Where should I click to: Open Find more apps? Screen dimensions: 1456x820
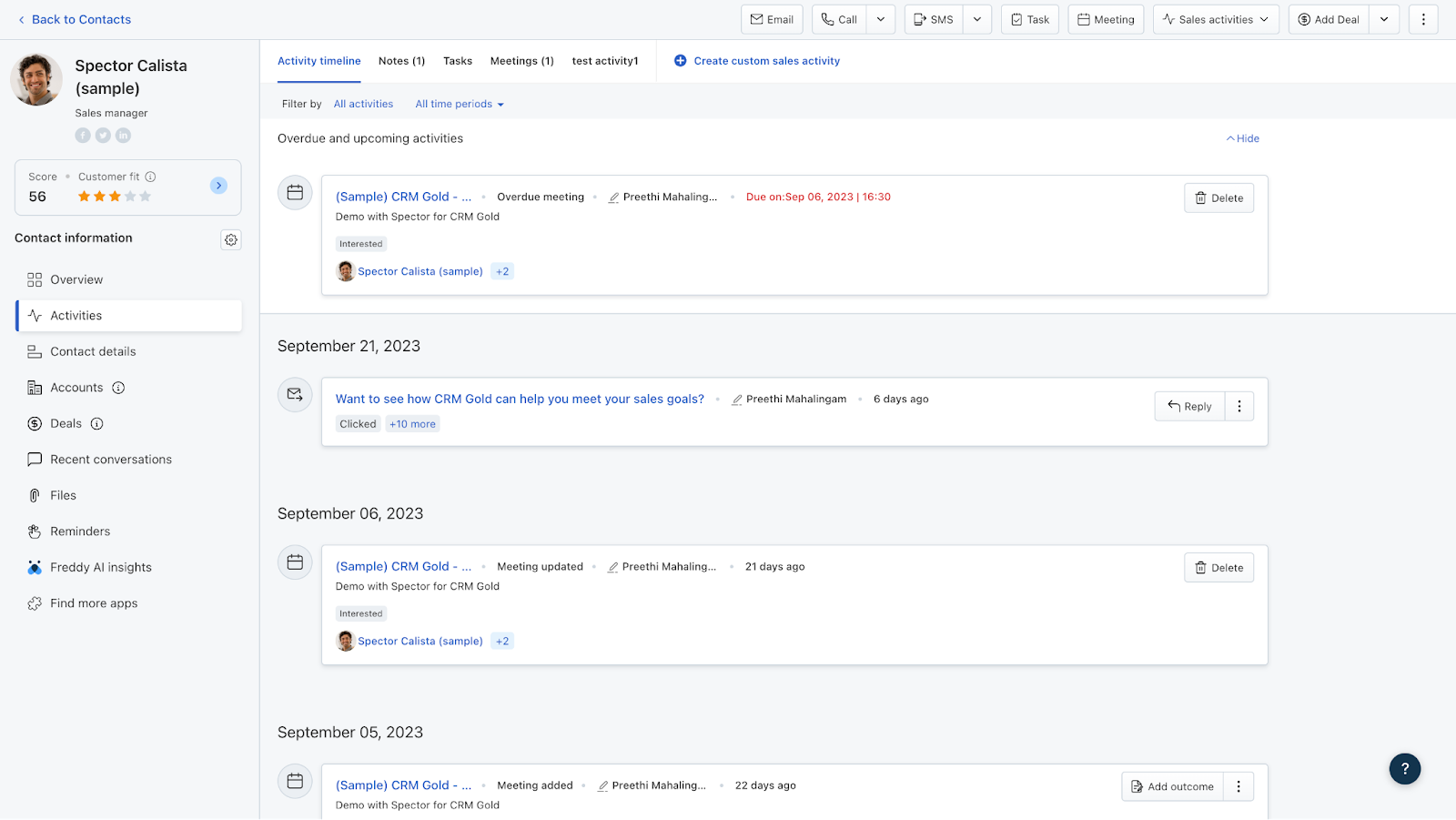coord(128,603)
